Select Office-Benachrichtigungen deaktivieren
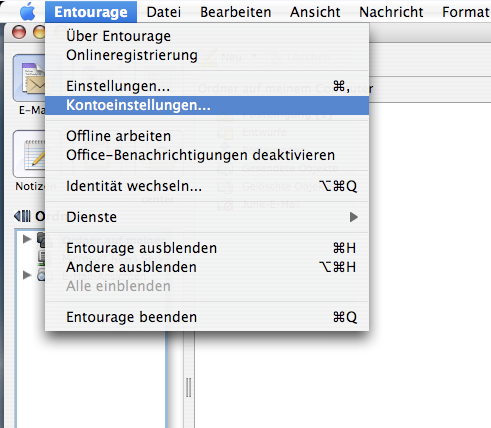This screenshot has height=428, width=491. pos(207,155)
